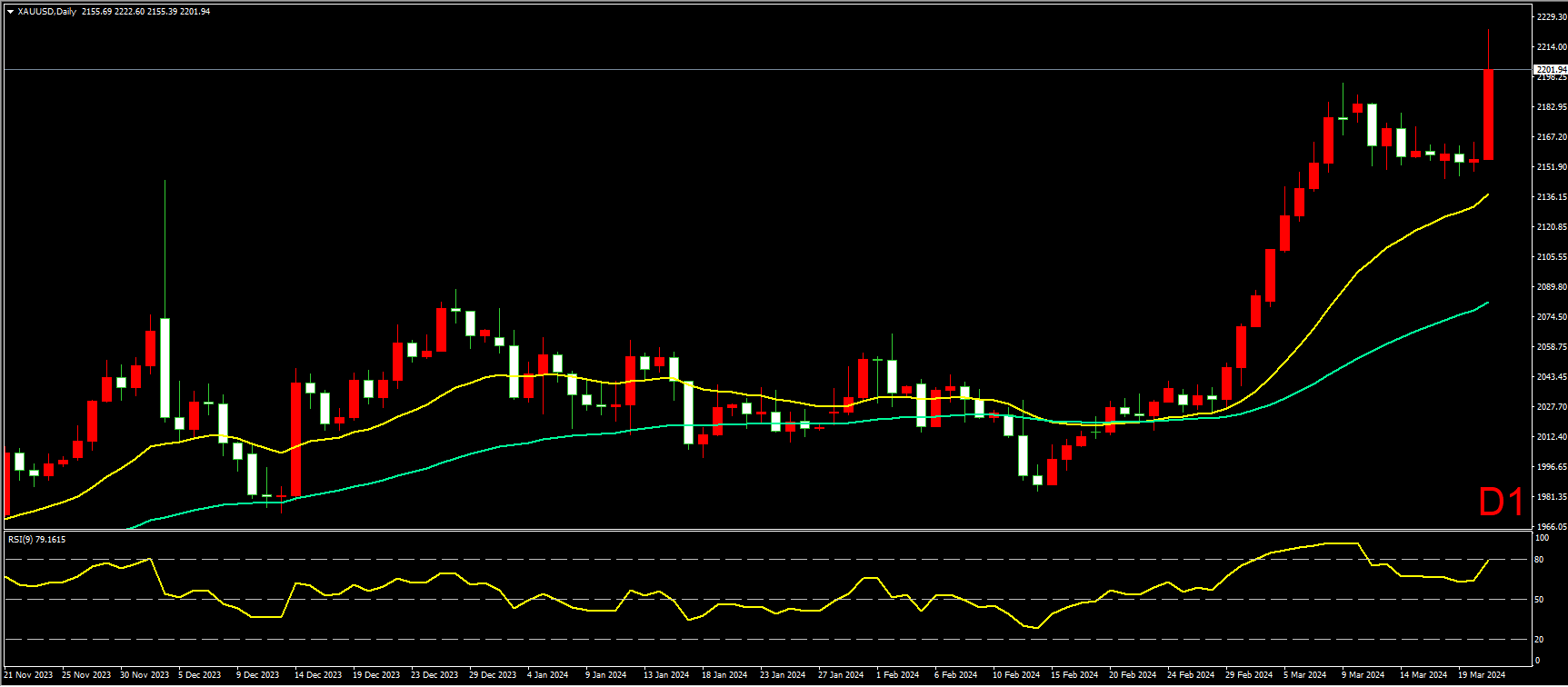
Task: Click price scale value 2120.85
Action: click(x=1551, y=227)
